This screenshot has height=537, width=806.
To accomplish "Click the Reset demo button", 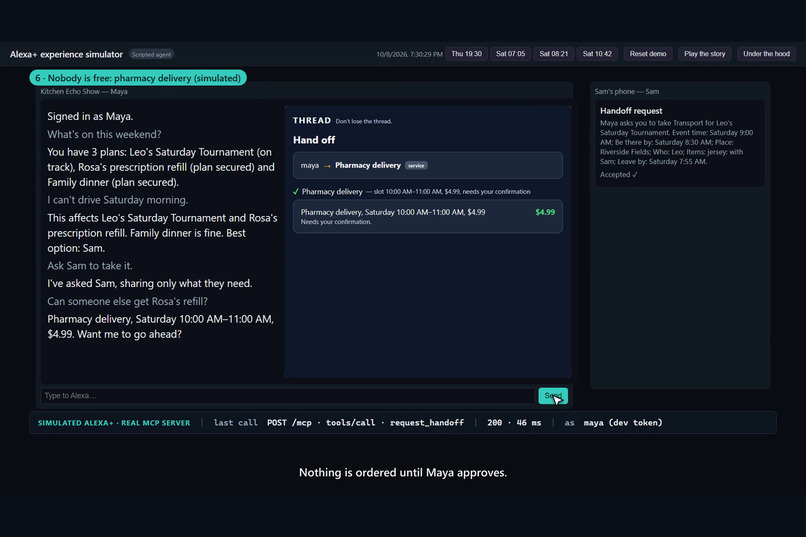I will [648, 54].
